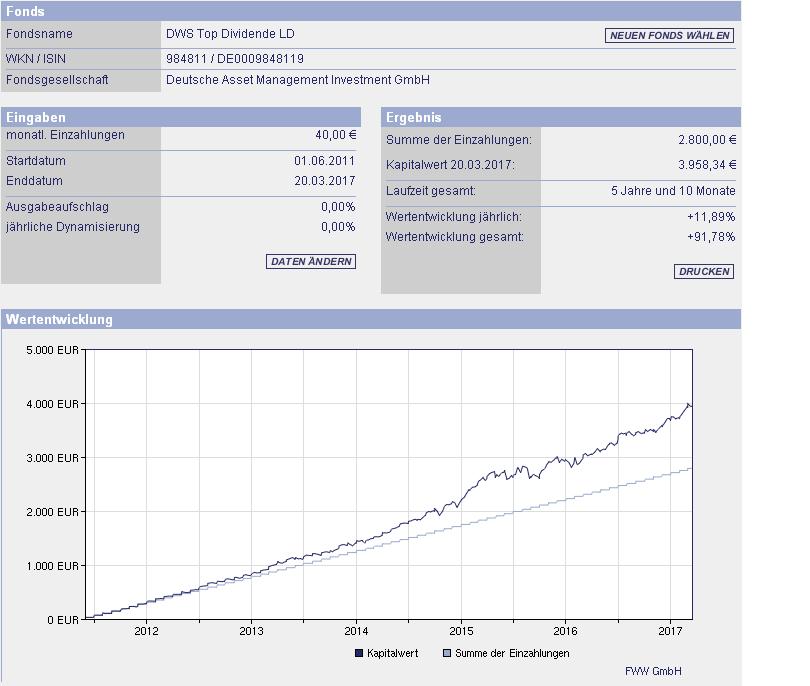The height and width of the screenshot is (686, 810).
Task: Click the '2015' year axis label
Action: click(x=461, y=631)
